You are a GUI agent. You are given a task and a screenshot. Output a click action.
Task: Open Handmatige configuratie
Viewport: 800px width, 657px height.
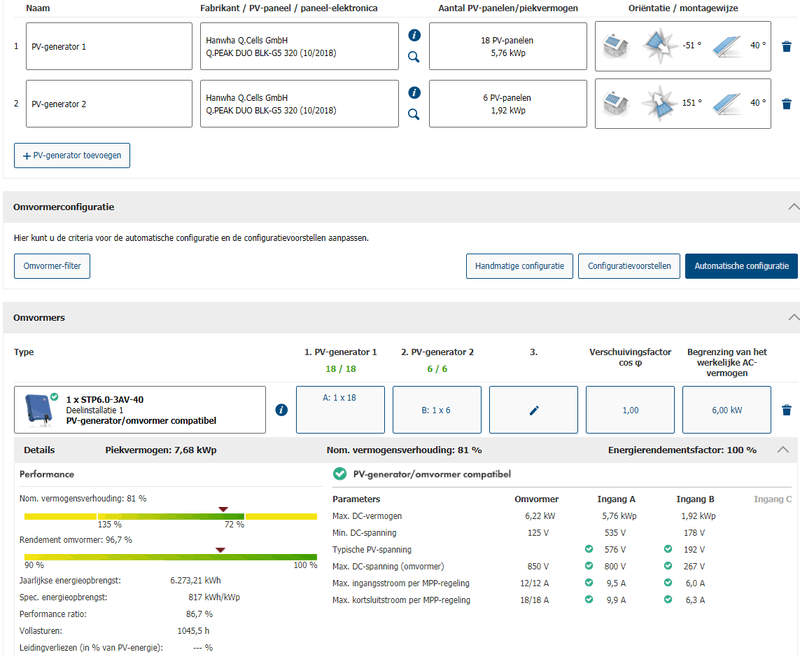[x=519, y=266]
